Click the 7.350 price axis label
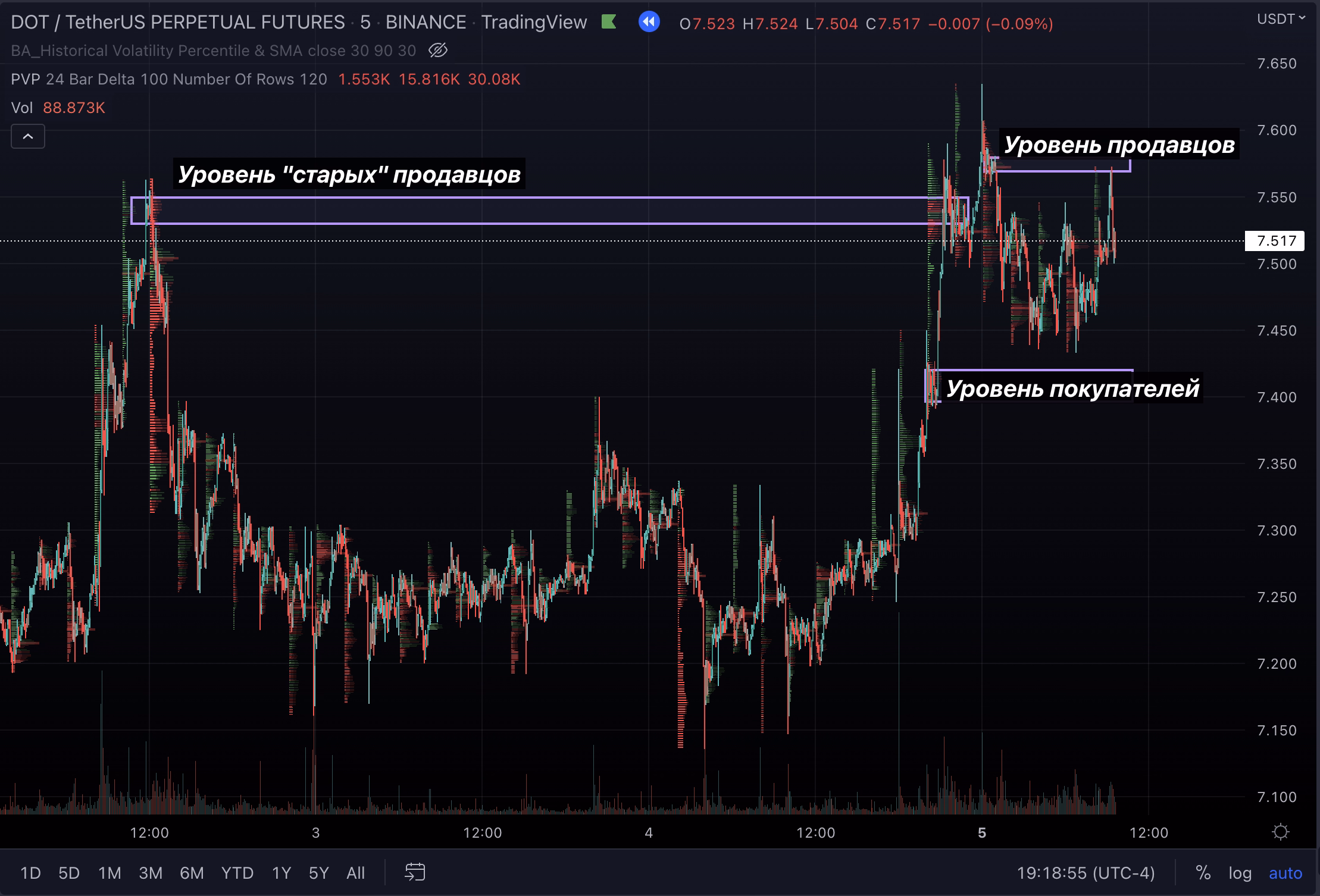1320x896 pixels. click(x=1277, y=463)
